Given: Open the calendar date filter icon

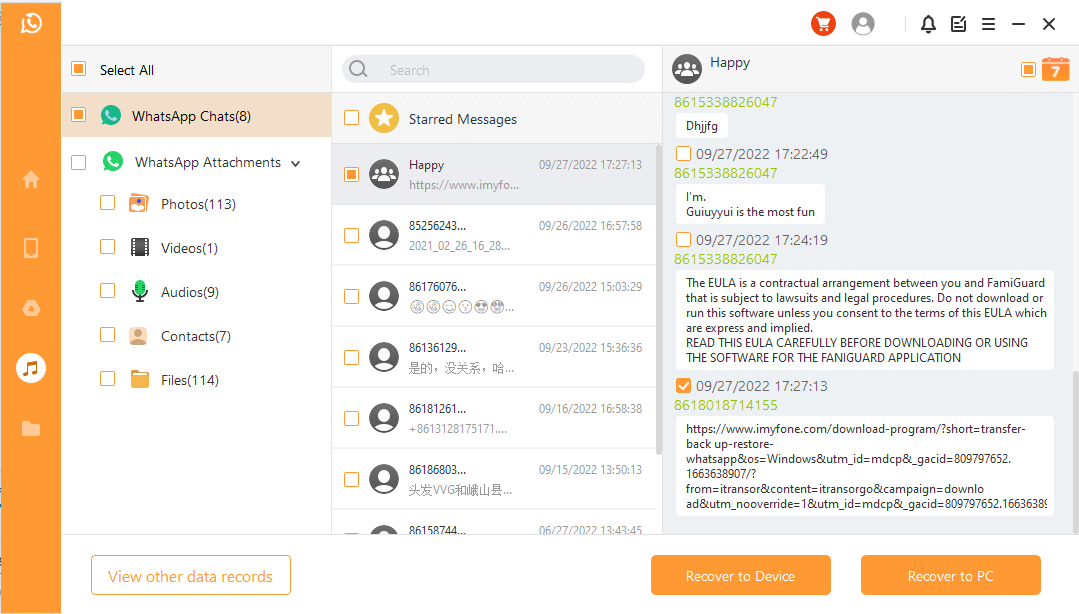Looking at the screenshot, I should click(x=1055, y=69).
